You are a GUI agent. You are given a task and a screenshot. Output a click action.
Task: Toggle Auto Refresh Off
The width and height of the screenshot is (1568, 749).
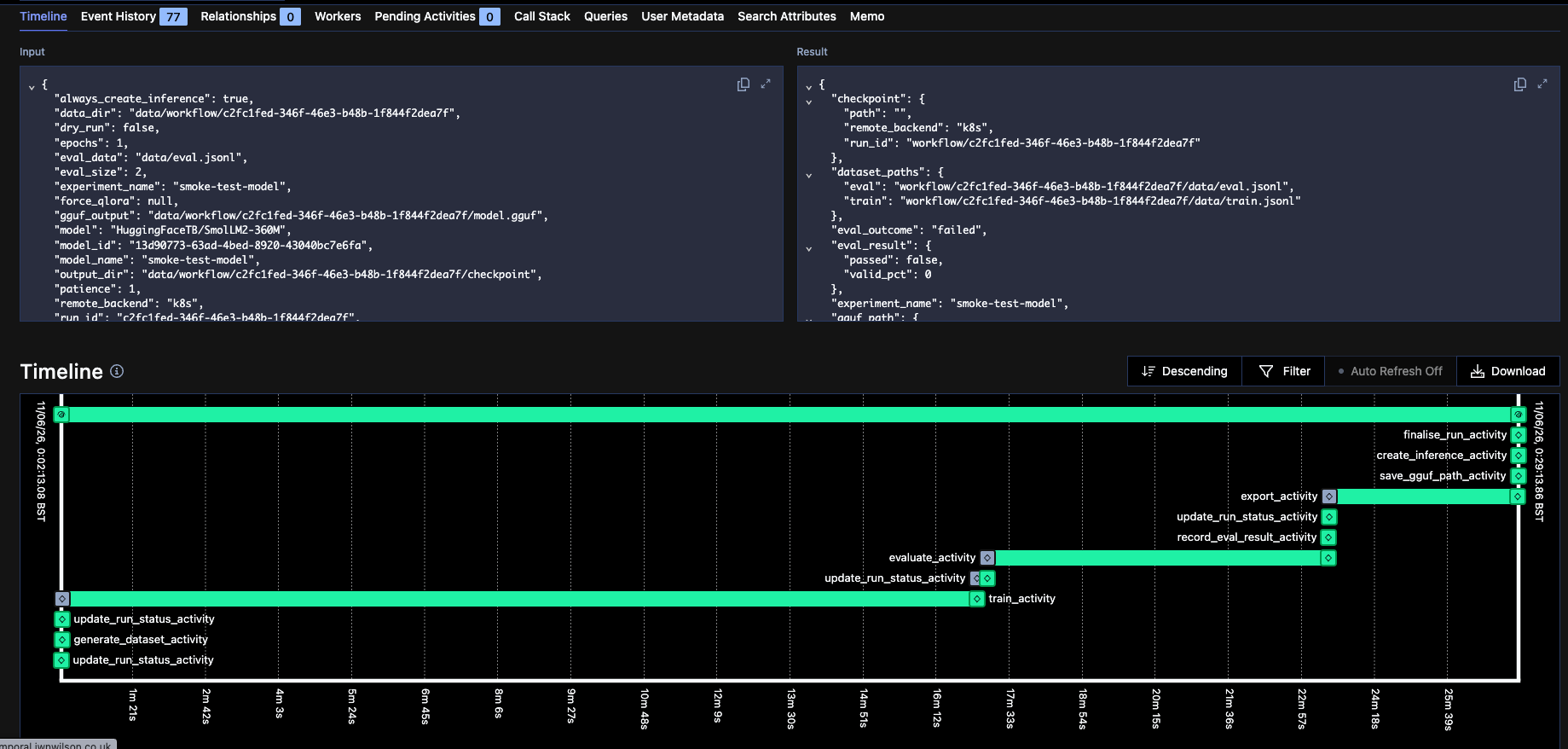pyautogui.click(x=1391, y=371)
